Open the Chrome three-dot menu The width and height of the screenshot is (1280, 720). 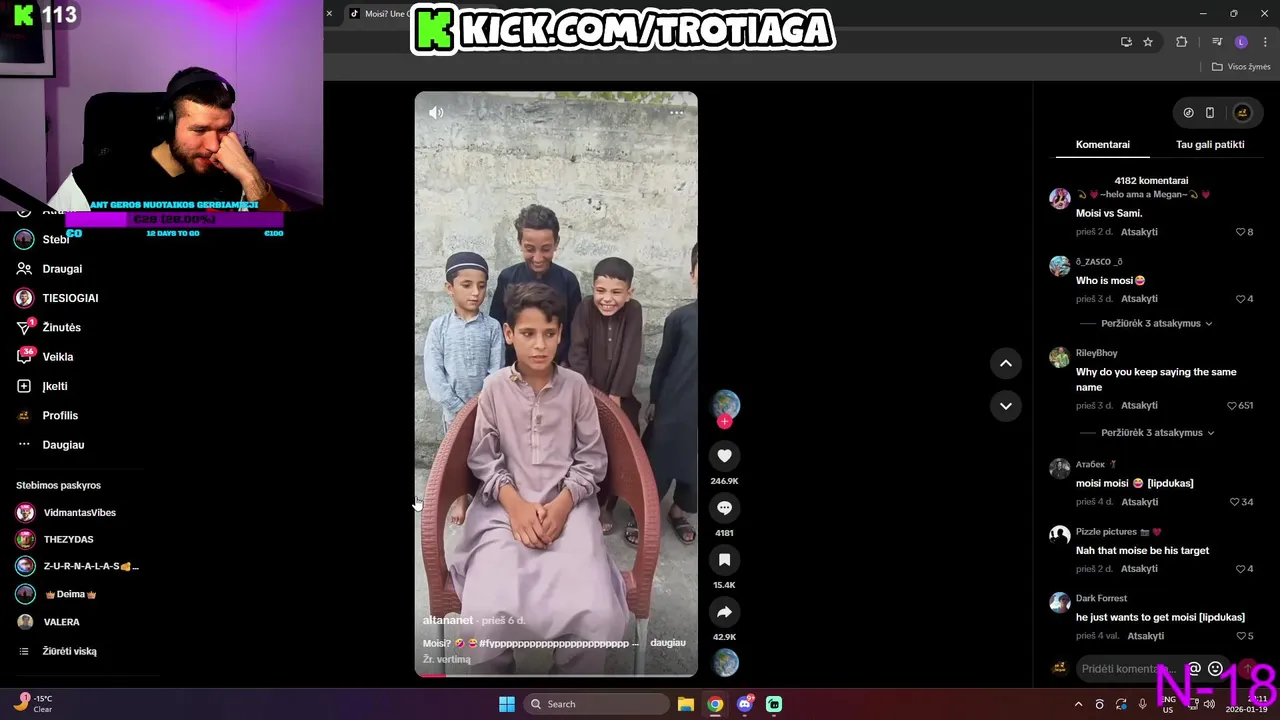(x=1265, y=42)
